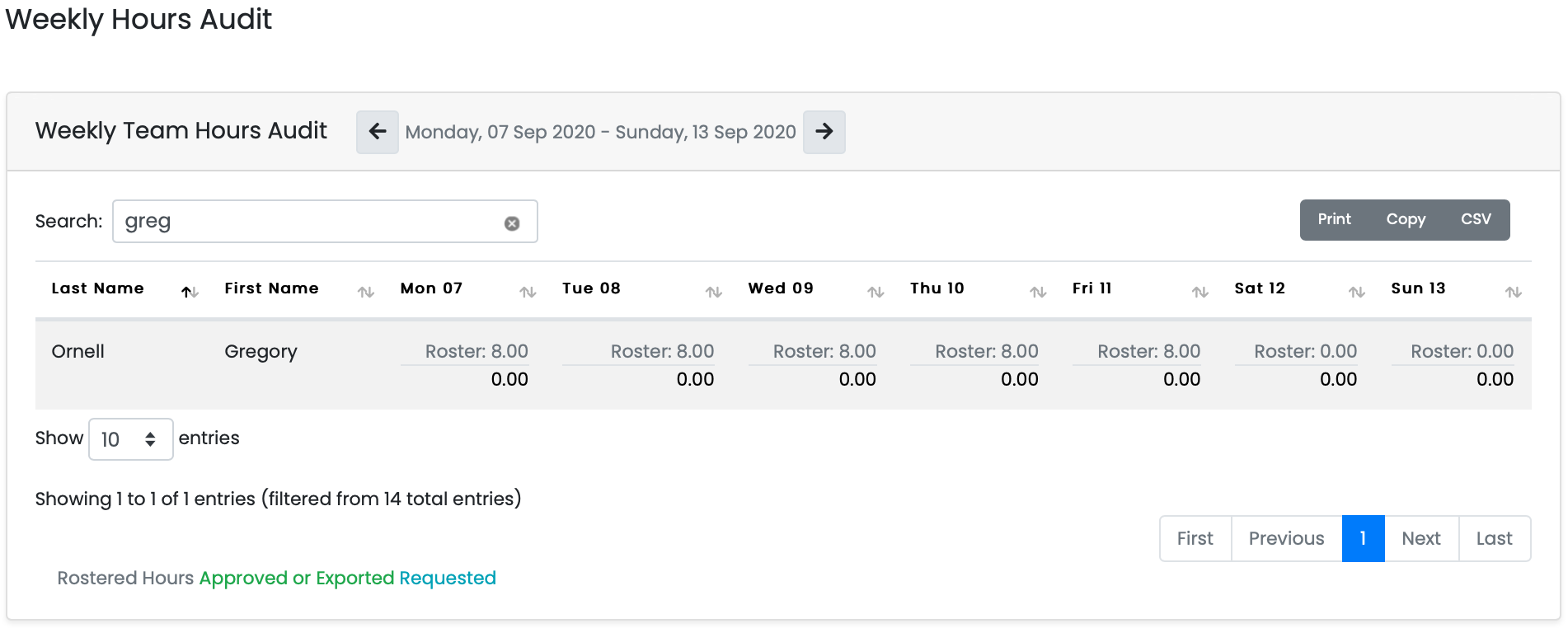
Task: Click the Print button
Action: pos(1334,219)
